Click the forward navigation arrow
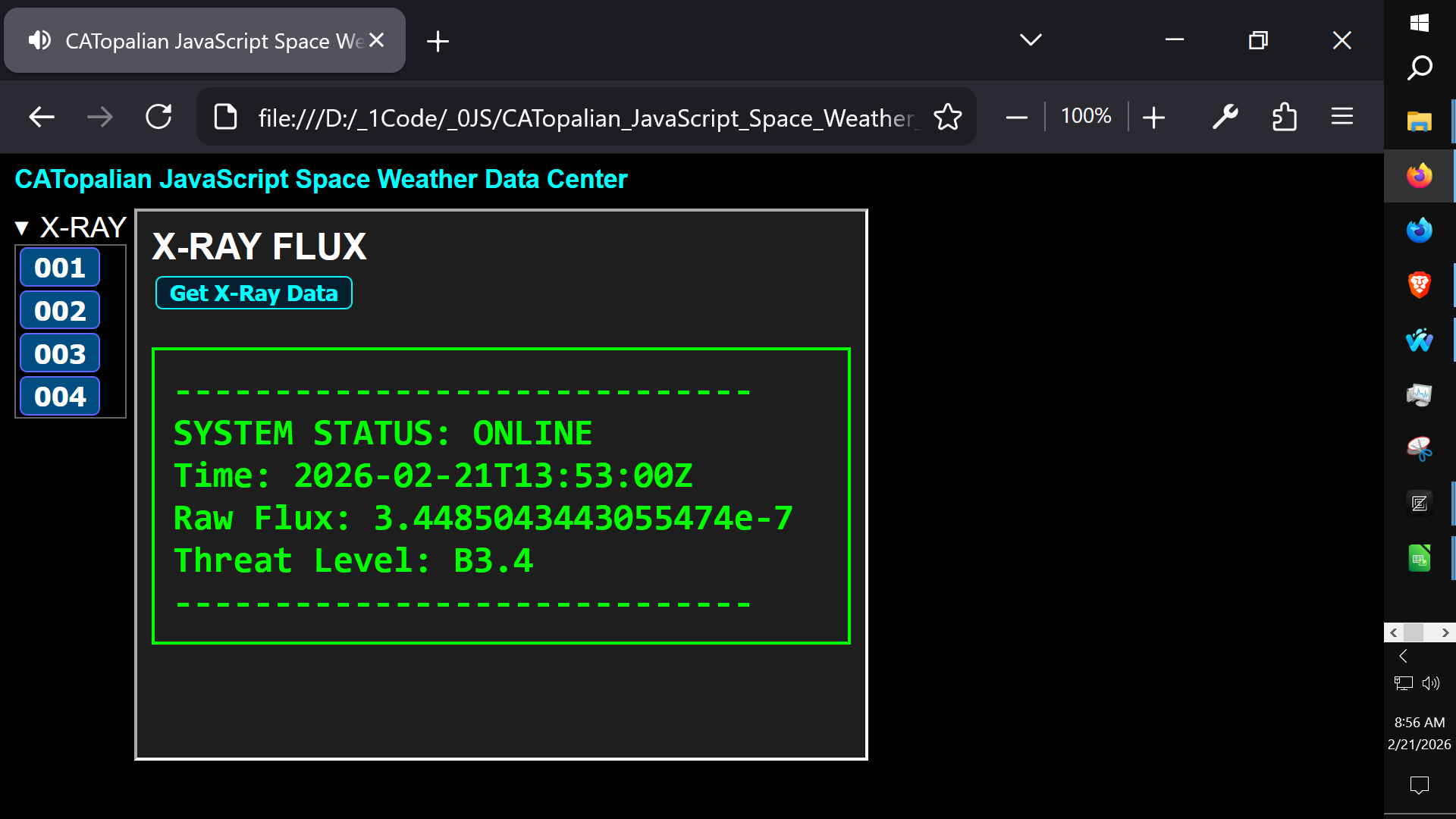This screenshot has width=1456, height=819. [x=99, y=116]
